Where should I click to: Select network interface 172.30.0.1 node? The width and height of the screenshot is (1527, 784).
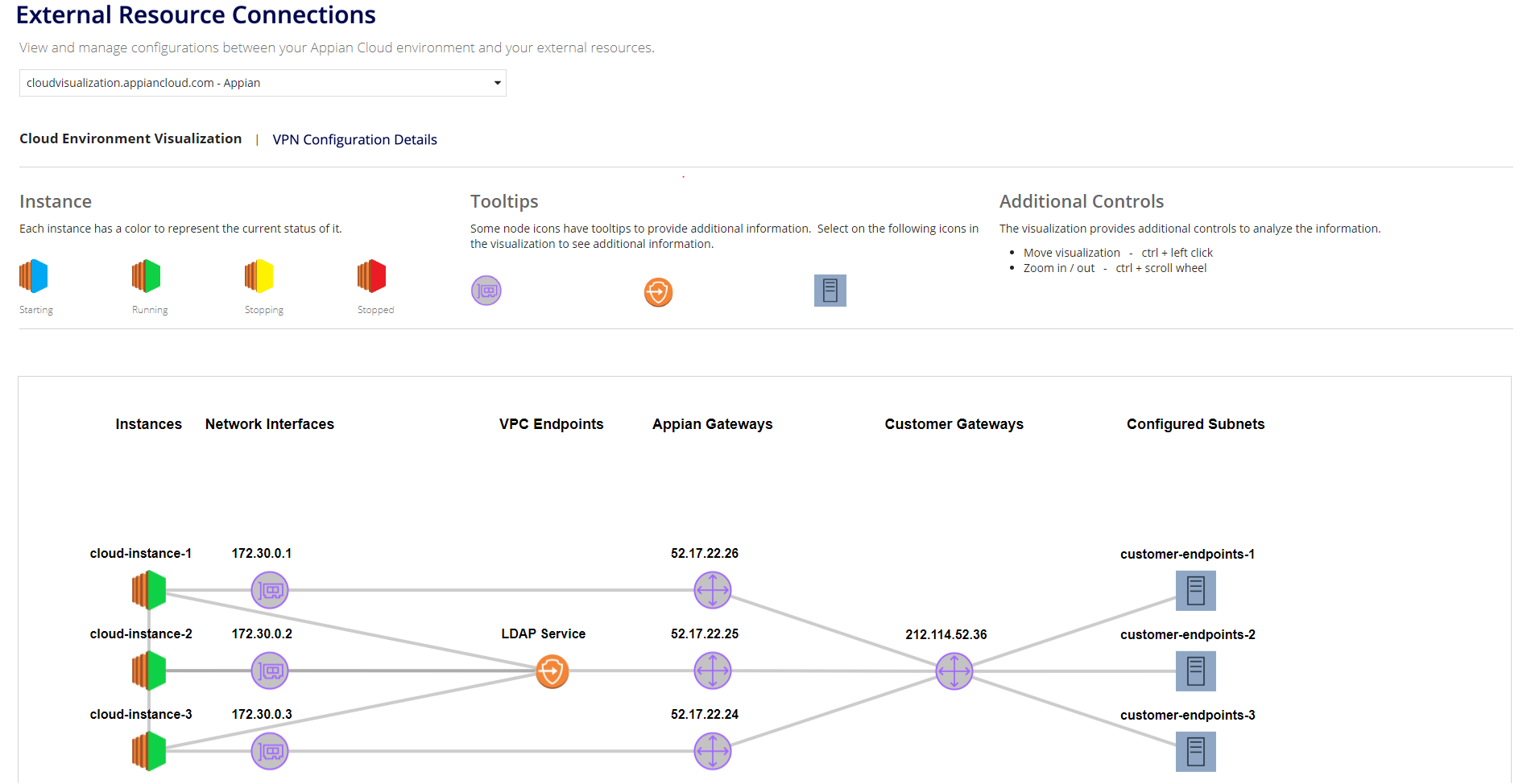pos(270,590)
